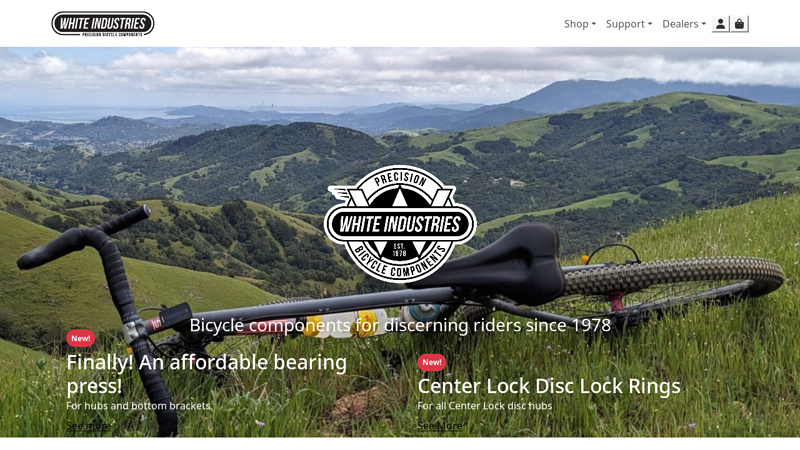Click 'For hubs and bottom brackets' text

(x=138, y=406)
